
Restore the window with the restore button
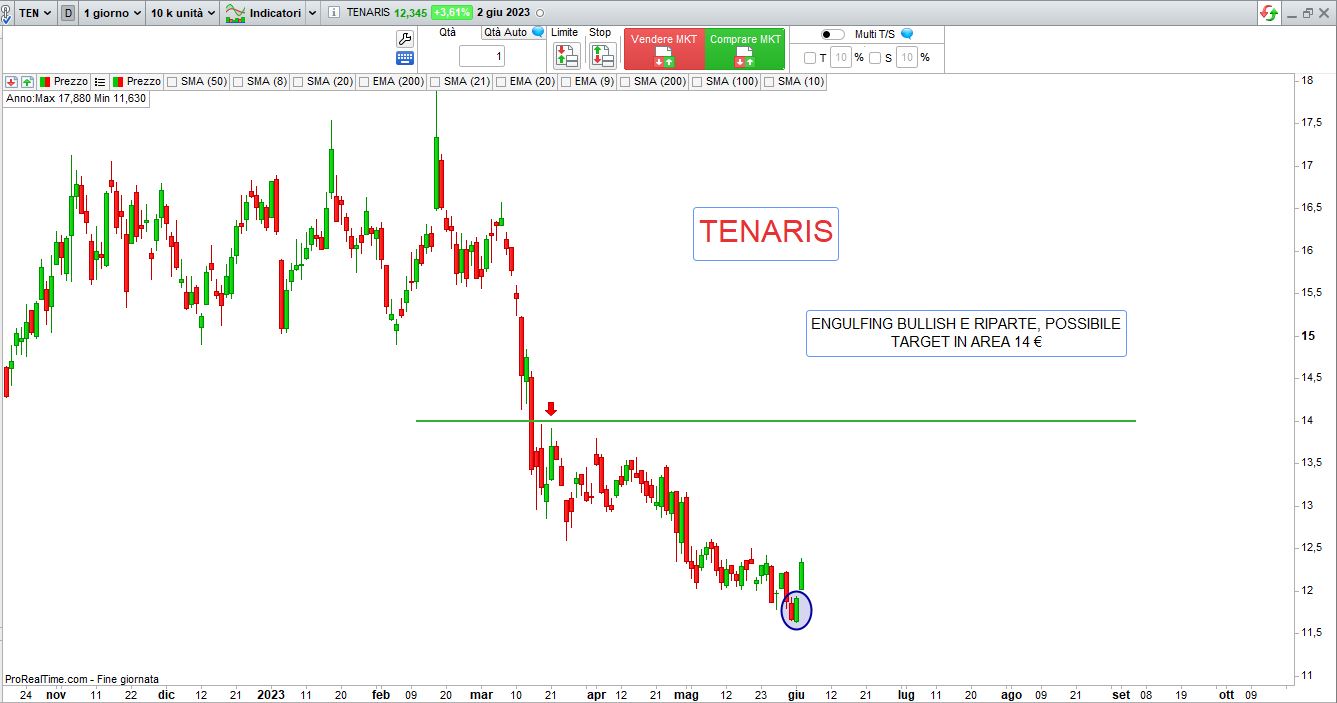pyautogui.click(x=1306, y=13)
